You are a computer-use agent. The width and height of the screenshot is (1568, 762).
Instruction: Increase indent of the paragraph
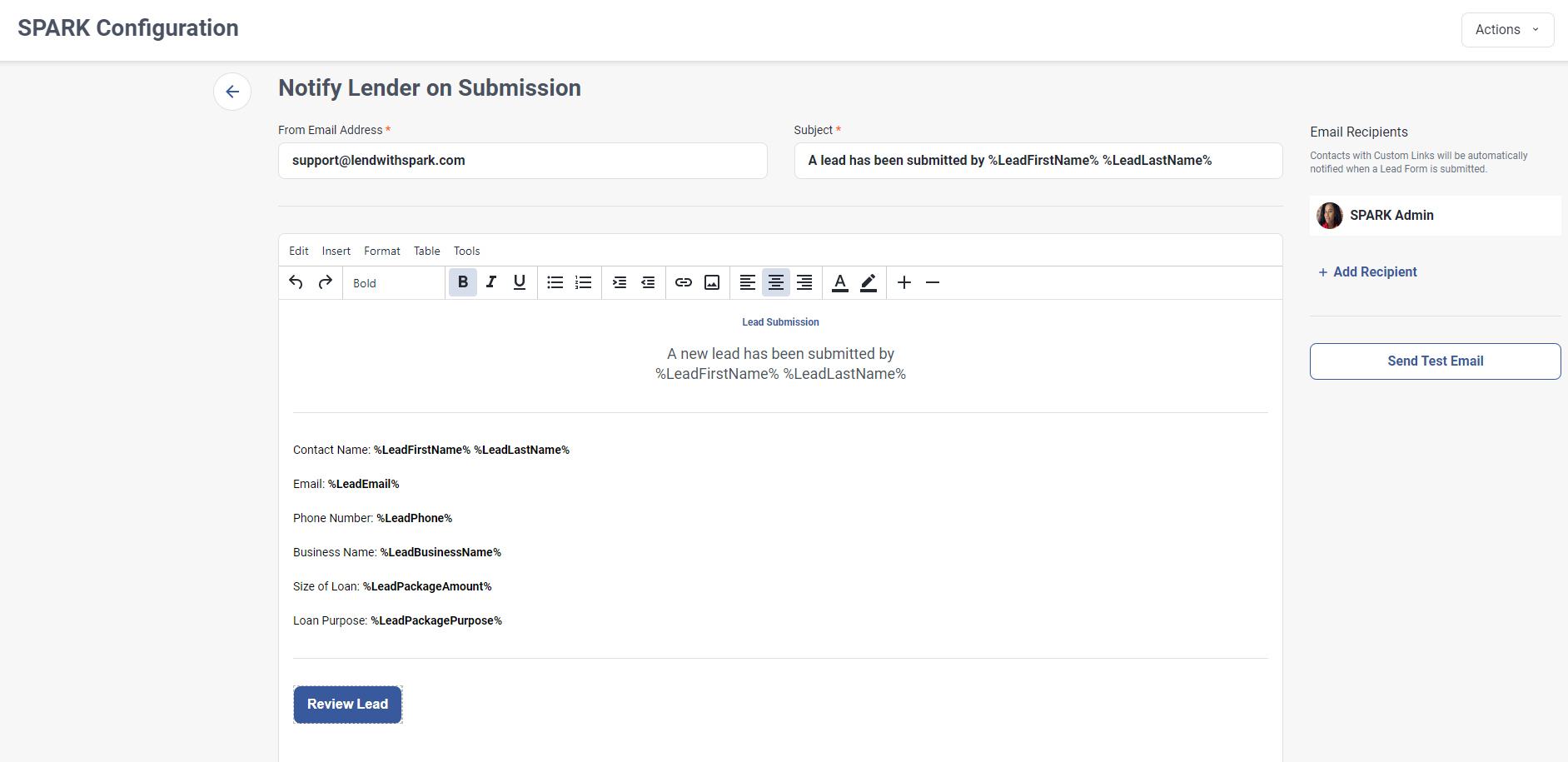[620, 282]
